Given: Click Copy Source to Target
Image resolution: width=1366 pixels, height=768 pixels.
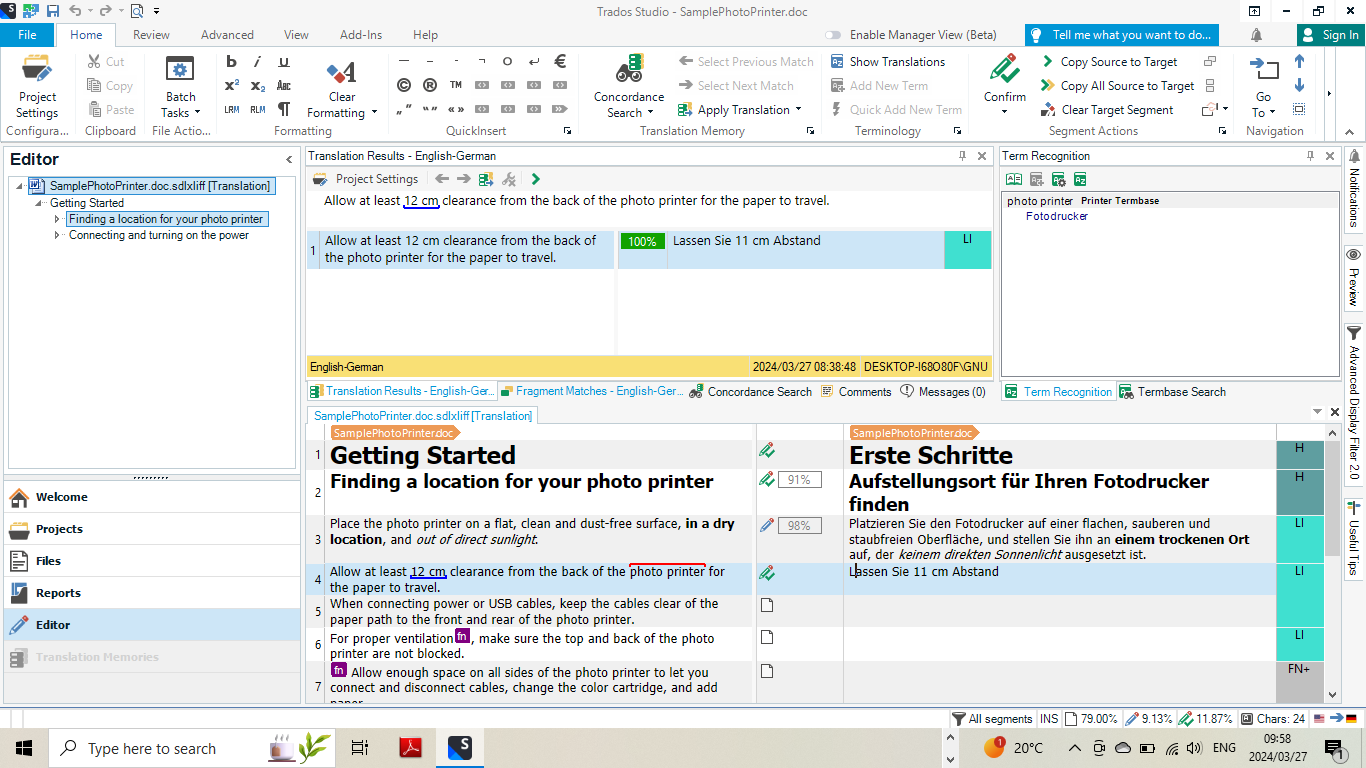Looking at the screenshot, I should pos(1109,62).
